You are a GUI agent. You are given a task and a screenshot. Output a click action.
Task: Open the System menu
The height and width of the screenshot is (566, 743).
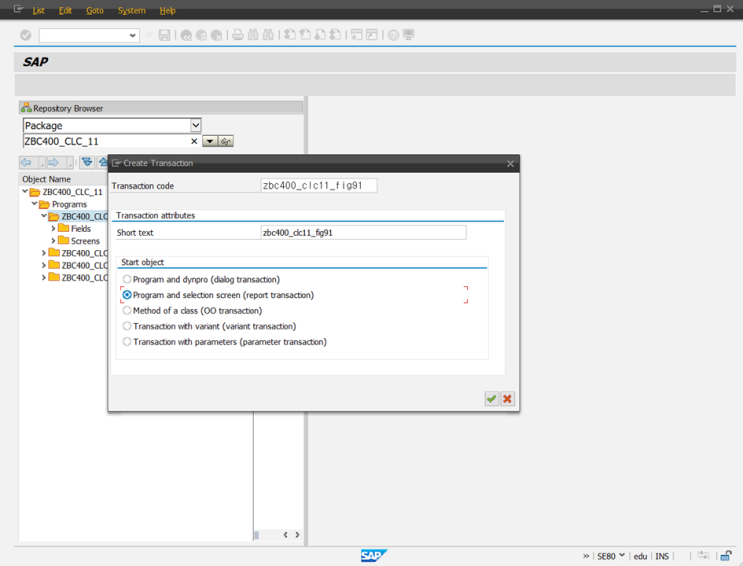click(x=131, y=11)
